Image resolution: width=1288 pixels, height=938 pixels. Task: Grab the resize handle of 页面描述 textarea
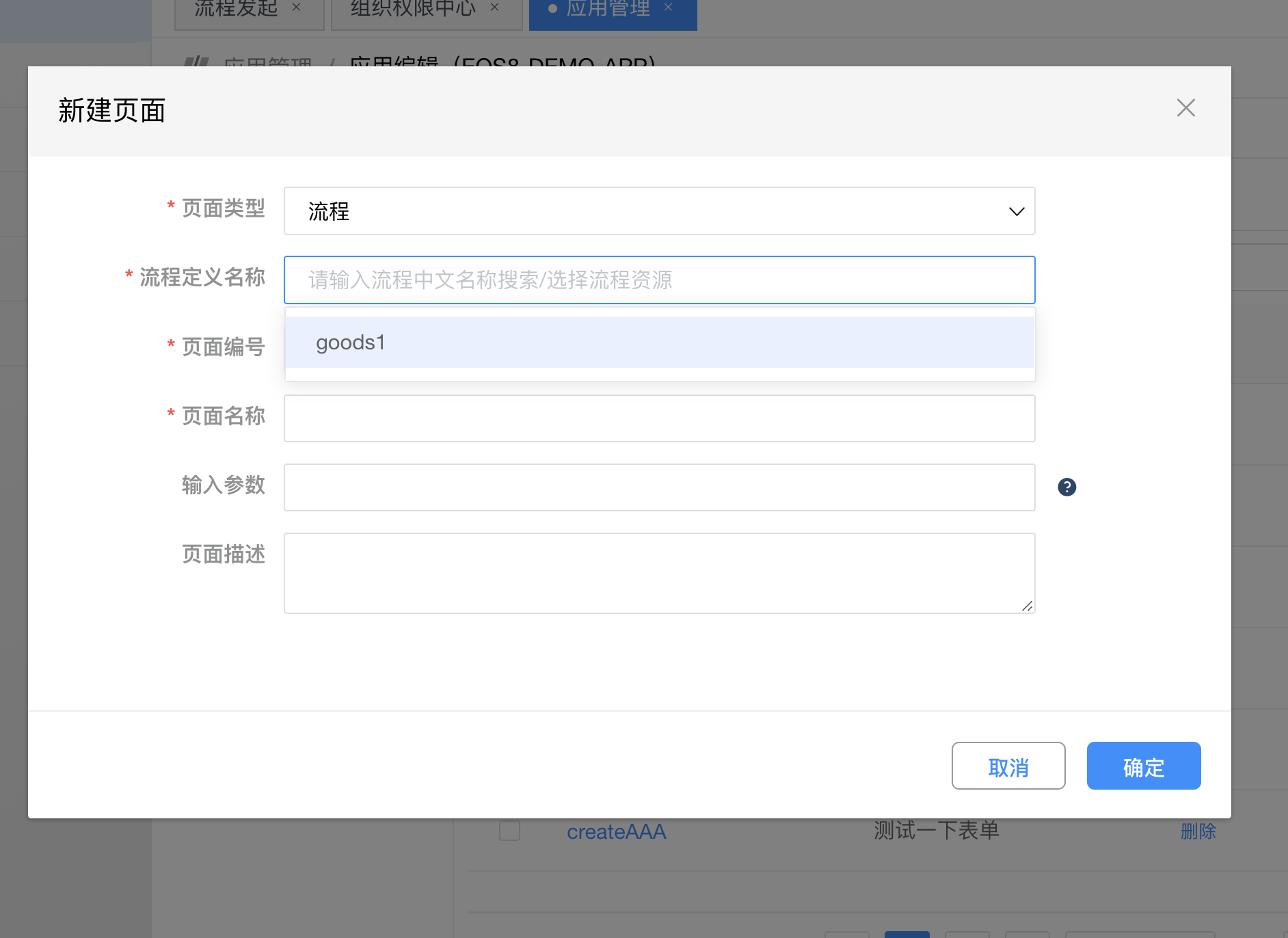coord(1027,606)
